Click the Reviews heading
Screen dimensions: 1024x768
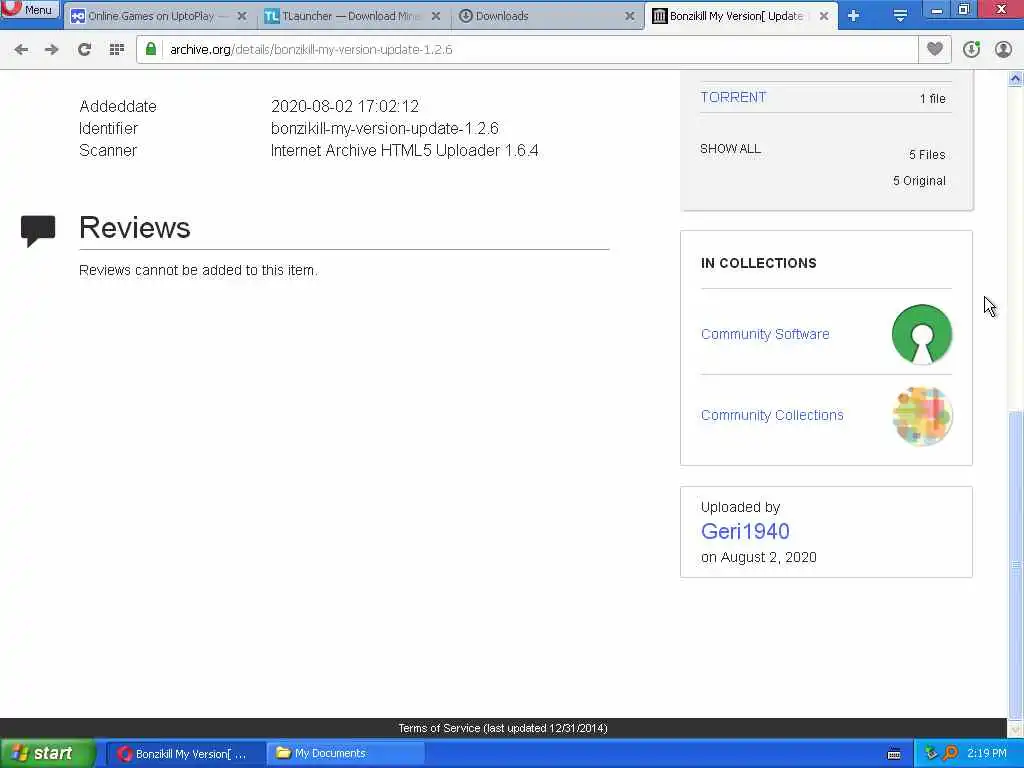[x=135, y=228]
